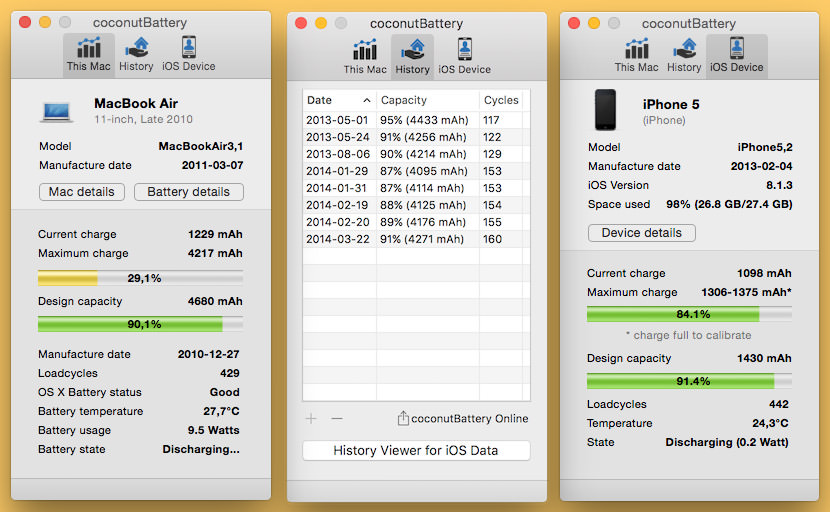This screenshot has width=830, height=512.
Task: Click iOS Version value 8.1.3
Action: click(x=779, y=185)
